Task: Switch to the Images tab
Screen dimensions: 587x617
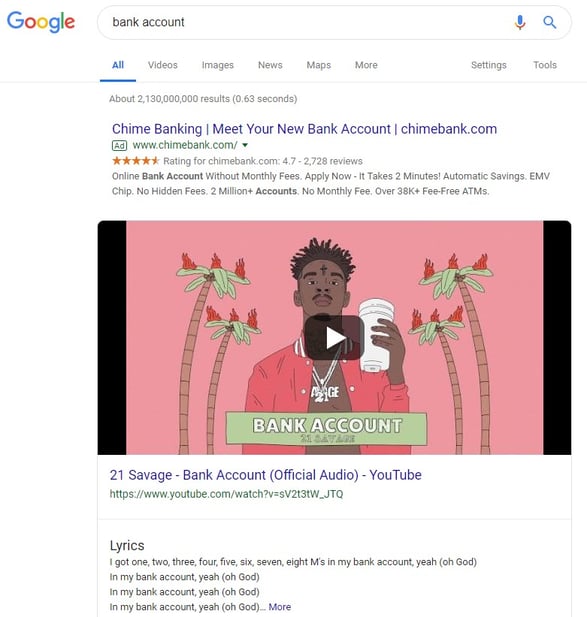Action: click(218, 65)
